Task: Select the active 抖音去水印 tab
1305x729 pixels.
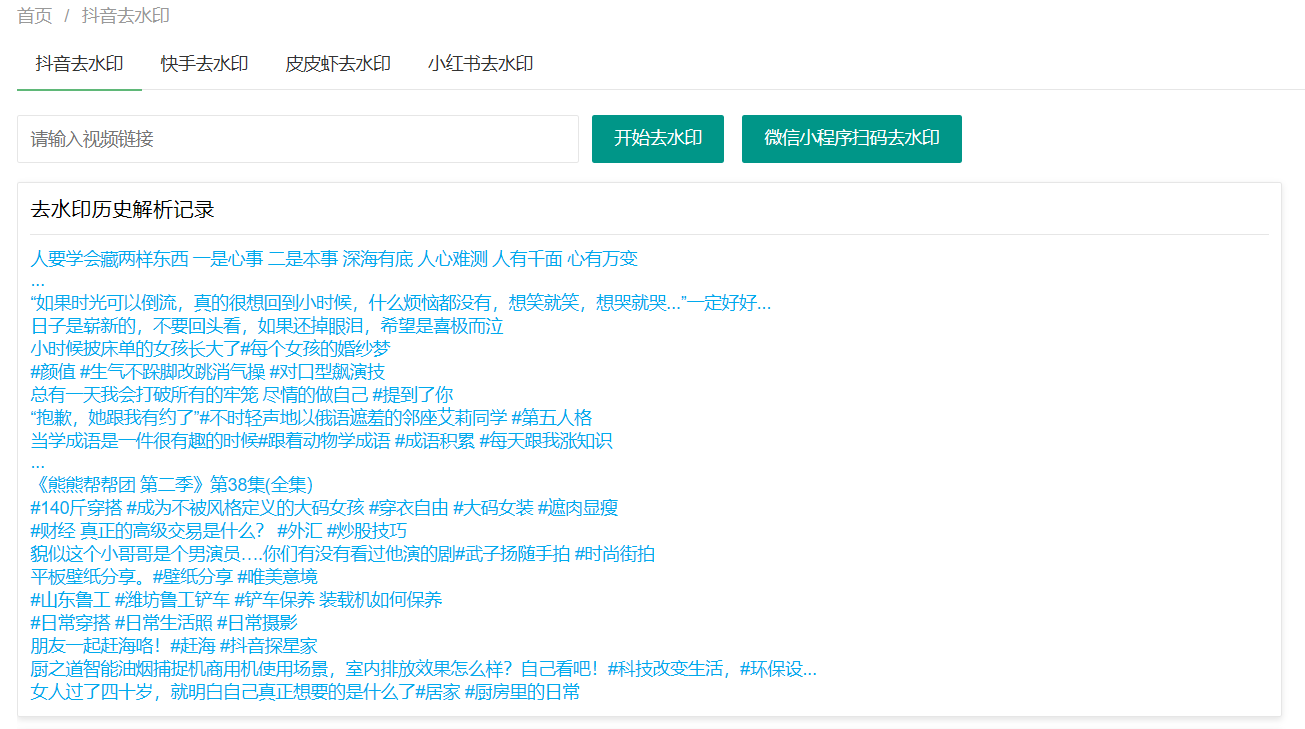Action: pyautogui.click(x=79, y=63)
